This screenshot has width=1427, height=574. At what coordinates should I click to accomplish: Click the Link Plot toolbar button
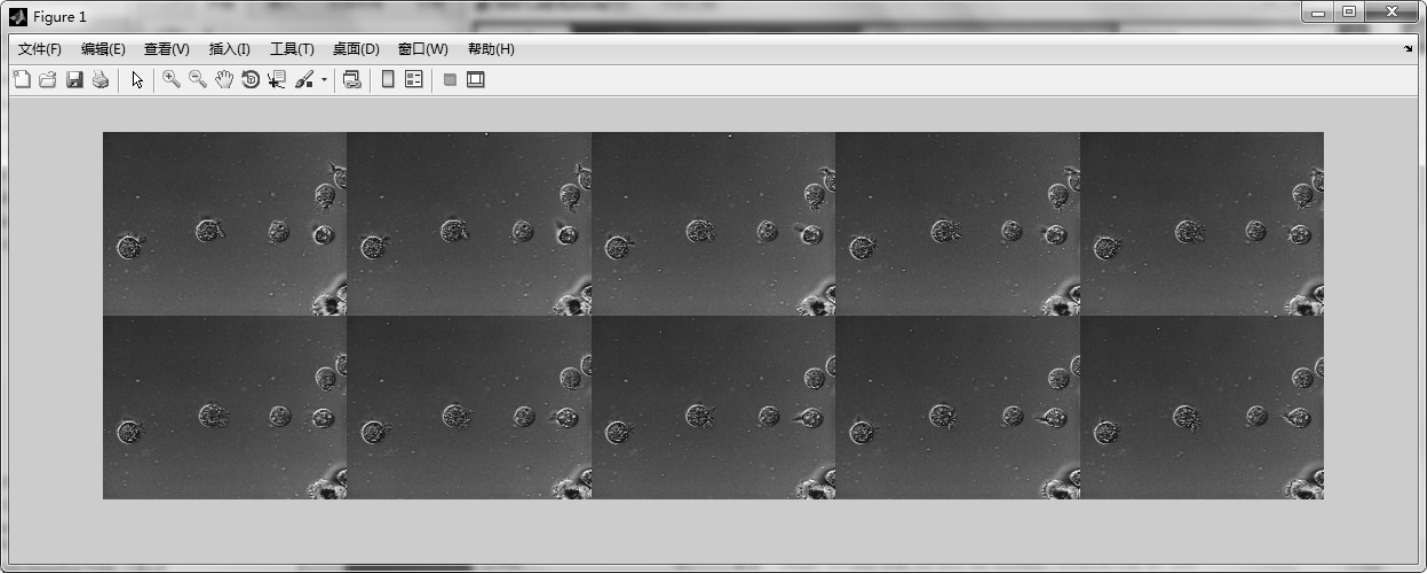tap(351, 80)
